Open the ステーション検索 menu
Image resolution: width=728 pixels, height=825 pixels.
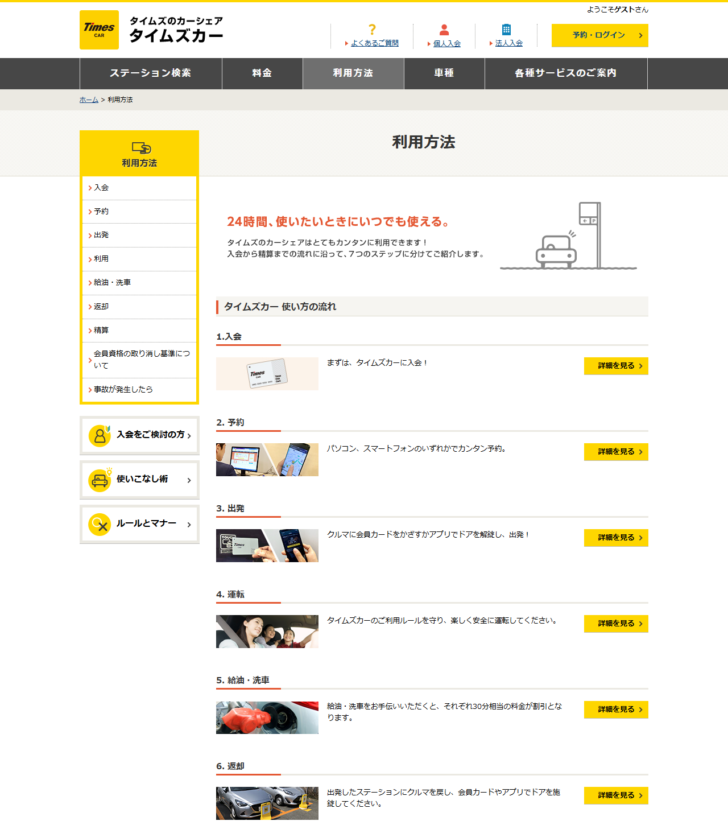pos(150,73)
